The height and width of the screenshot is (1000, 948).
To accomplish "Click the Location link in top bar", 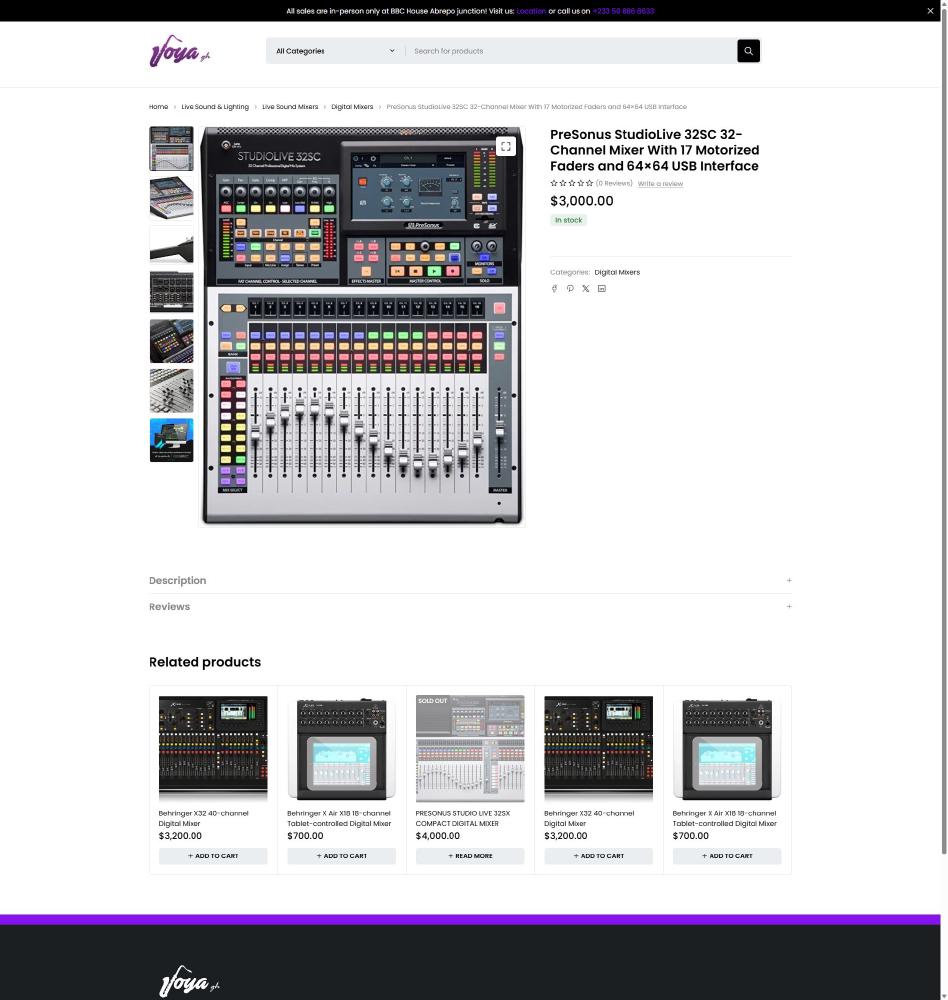I will (530, 10).
